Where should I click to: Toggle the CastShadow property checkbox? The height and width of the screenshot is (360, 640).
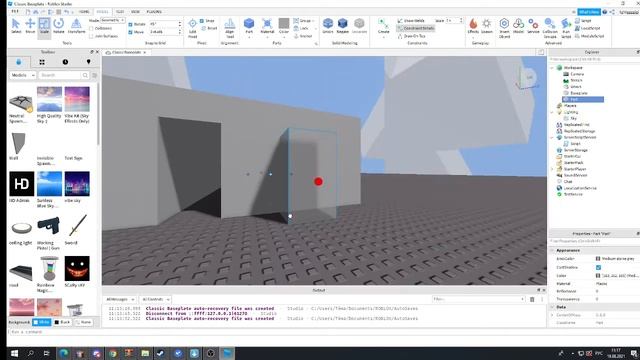pos(598,267)
